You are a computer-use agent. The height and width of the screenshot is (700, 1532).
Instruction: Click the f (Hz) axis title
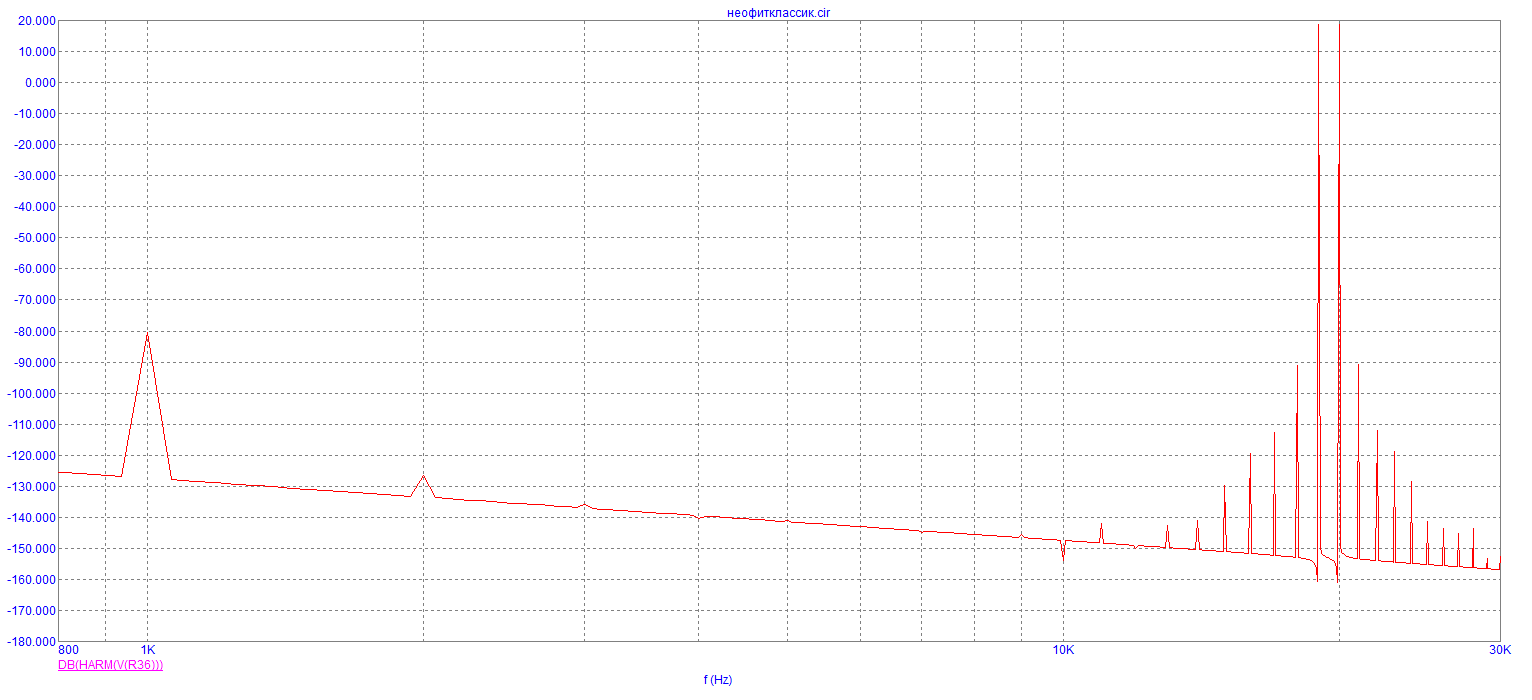coord(718,680)
